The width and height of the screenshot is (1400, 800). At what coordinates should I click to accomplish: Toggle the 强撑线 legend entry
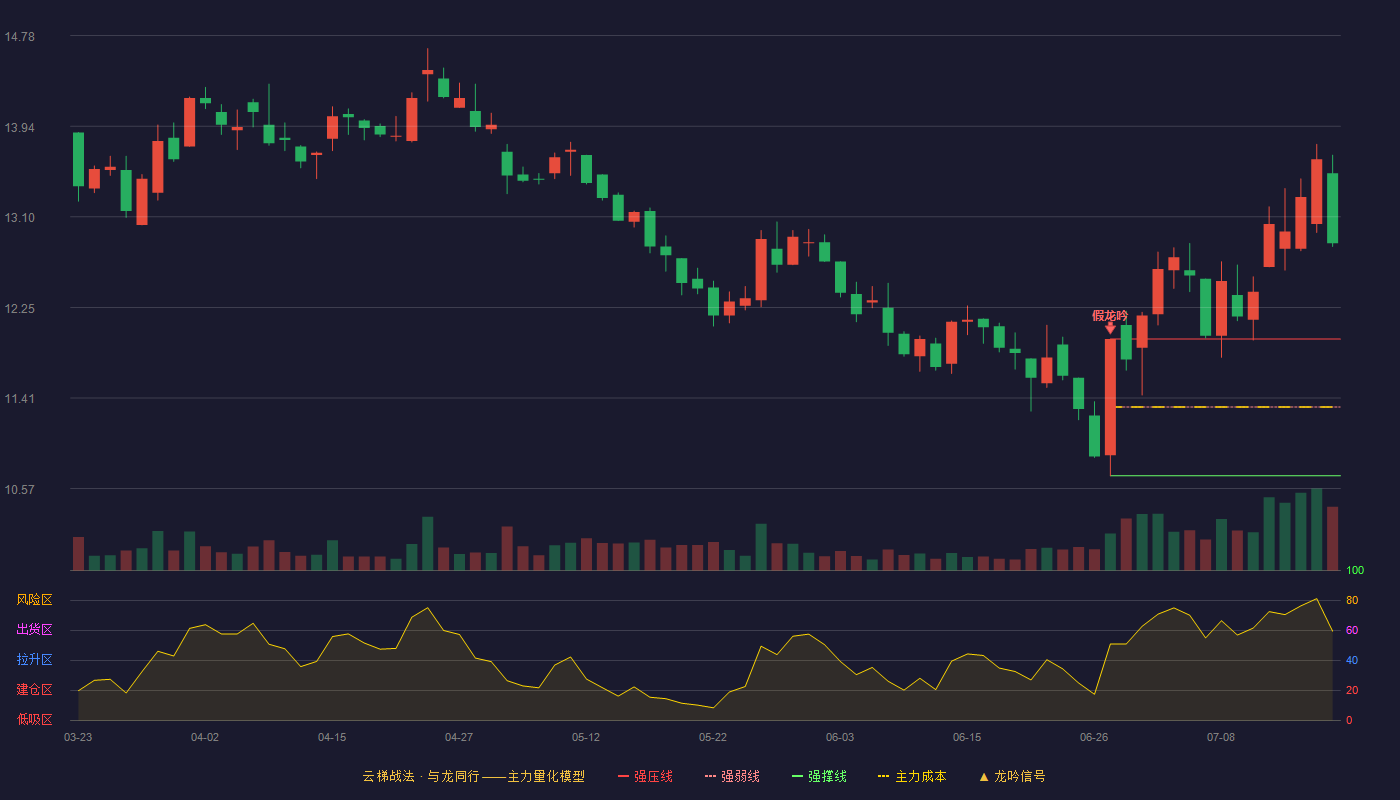[819, 776]
